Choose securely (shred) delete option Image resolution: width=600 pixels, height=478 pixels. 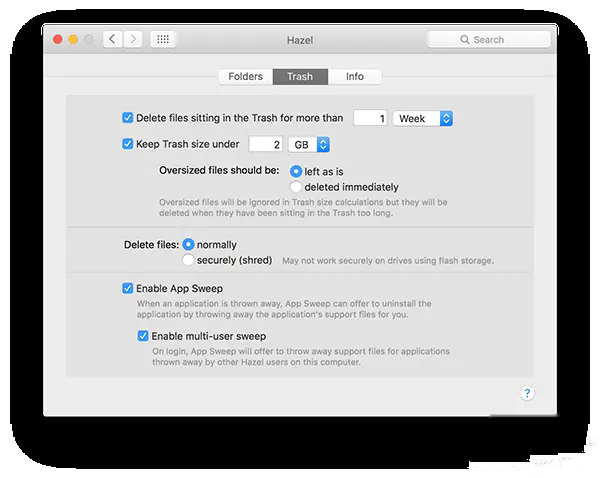(188, 260)
